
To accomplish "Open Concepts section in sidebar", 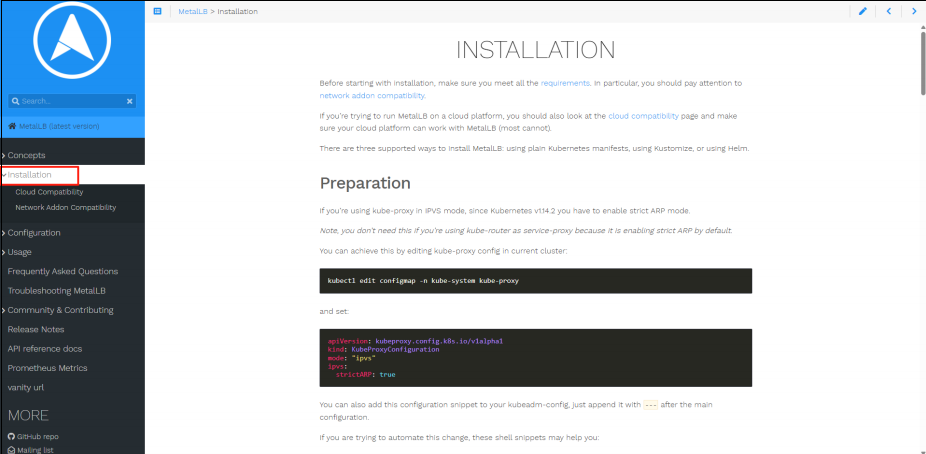I will [x=27, y=155].
